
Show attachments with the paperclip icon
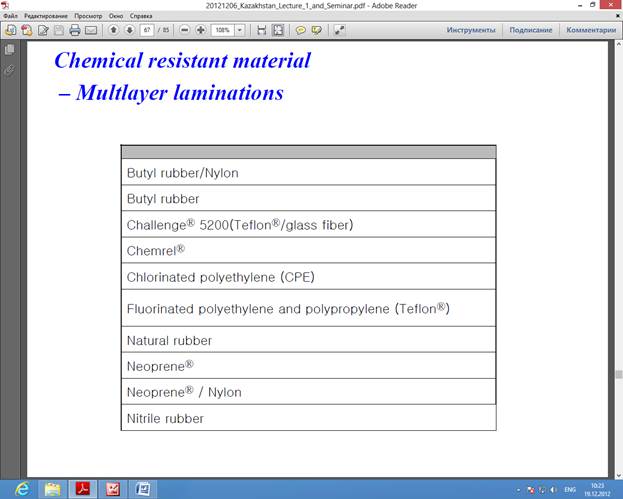[10, 71]
